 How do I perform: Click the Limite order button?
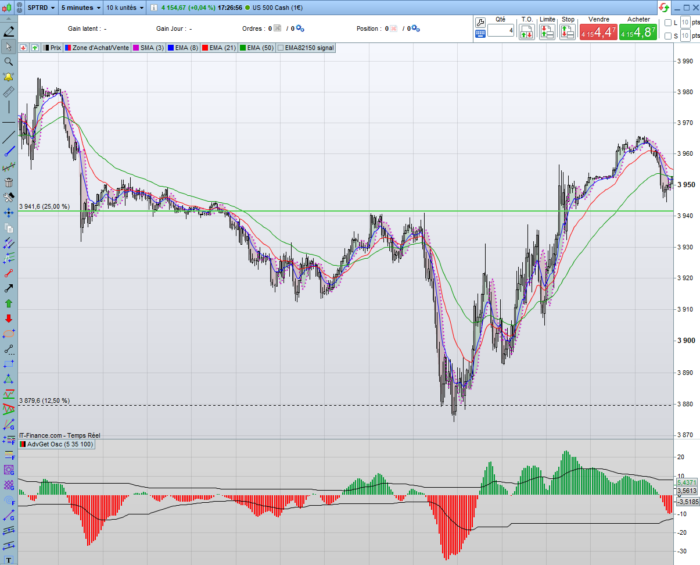tap(547, 32)
